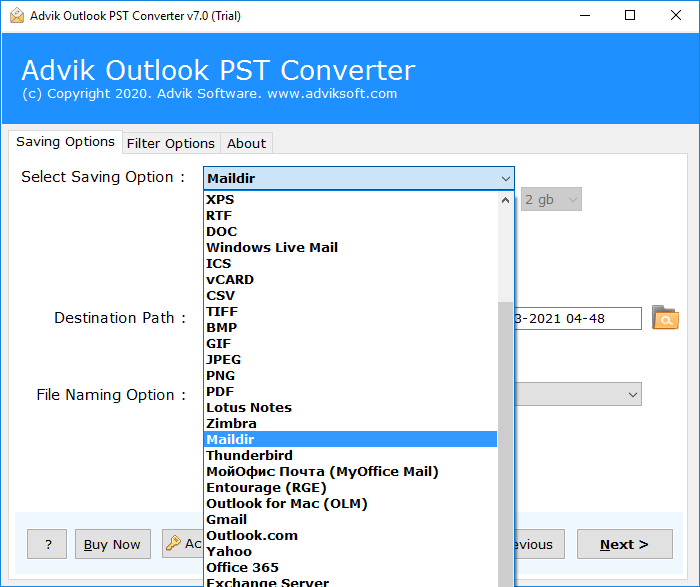
Task: Click the Destination Path text field
Action: click(x=578, y=318)
